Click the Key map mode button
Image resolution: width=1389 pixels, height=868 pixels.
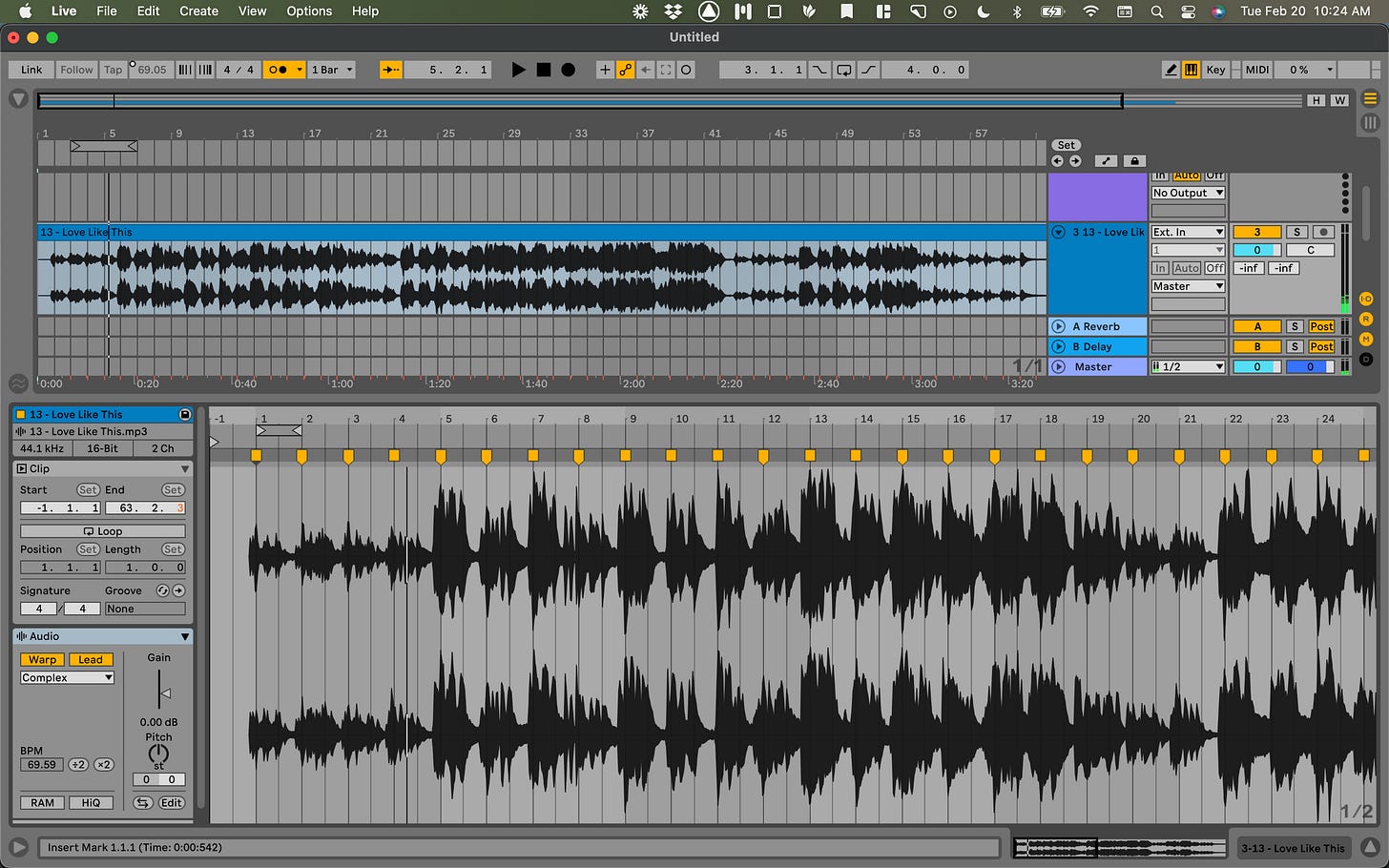[x=1215, y=70]
